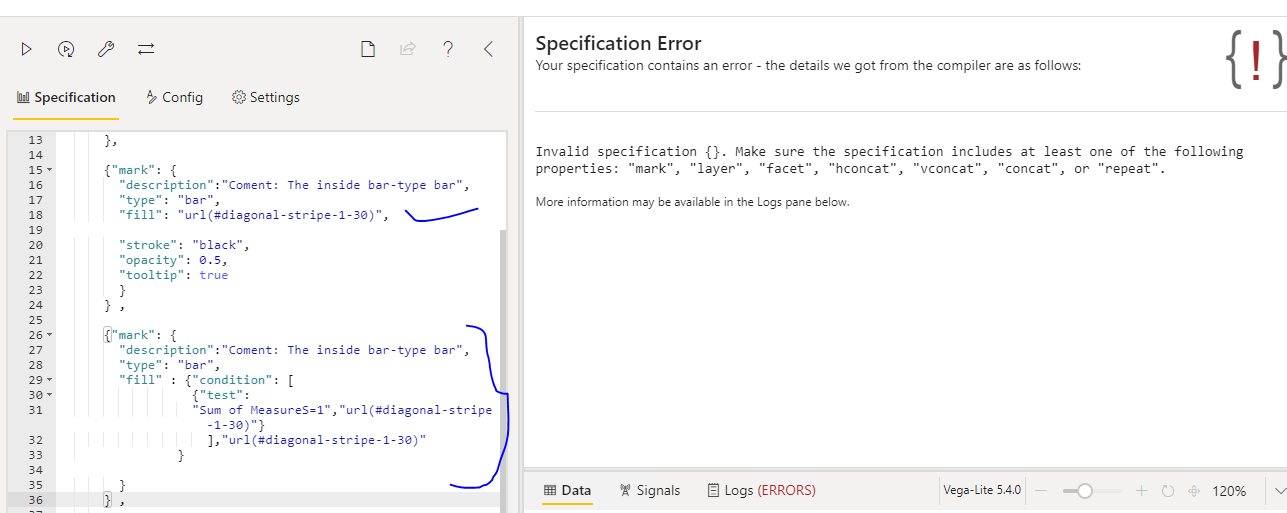1287x513 pixels.
Task: Create a new specification document icon
Action: point(368,49)
